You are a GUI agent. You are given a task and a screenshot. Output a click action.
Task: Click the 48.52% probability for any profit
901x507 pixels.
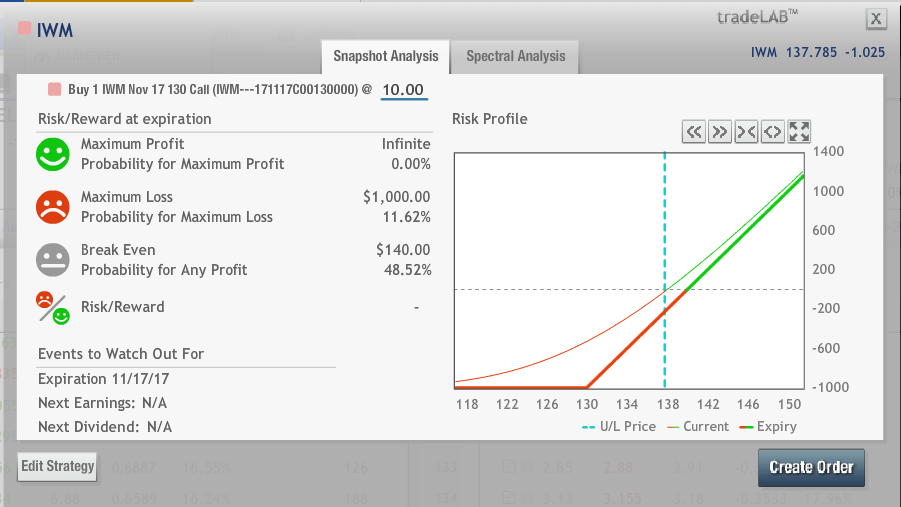(x=407, y=270)
